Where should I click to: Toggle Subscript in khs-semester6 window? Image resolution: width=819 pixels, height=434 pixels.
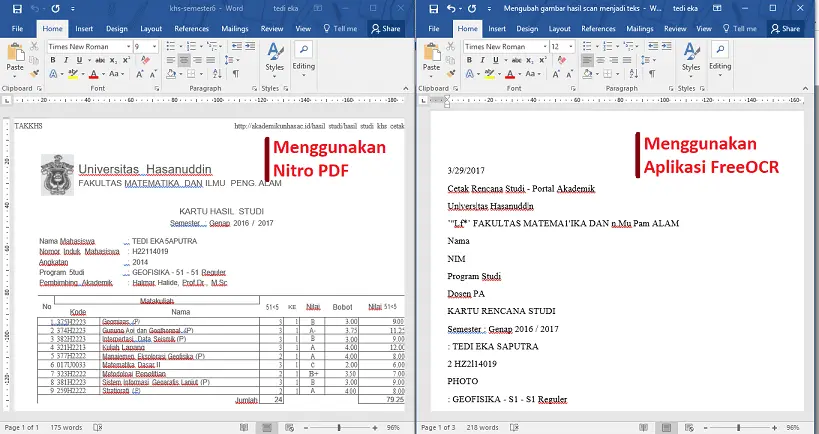pos(113,60)
